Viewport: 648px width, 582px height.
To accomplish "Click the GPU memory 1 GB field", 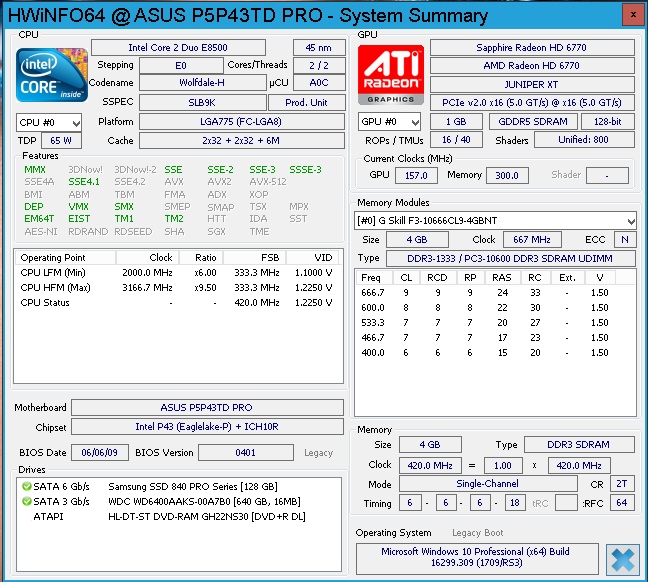I will (456, 122).
